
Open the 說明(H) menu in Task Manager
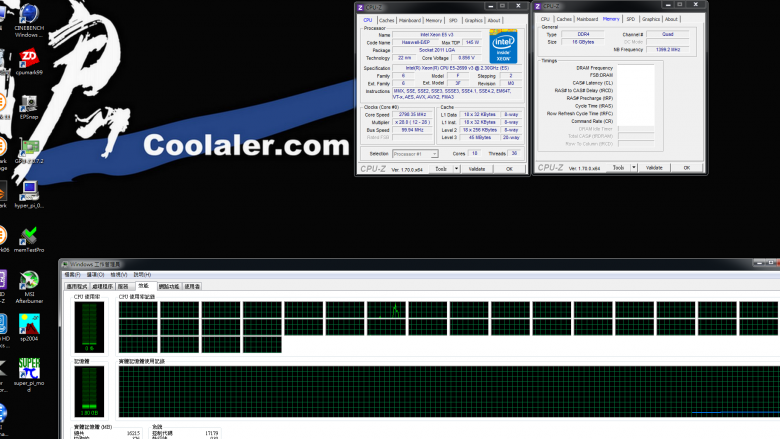(x=142, y=274)
